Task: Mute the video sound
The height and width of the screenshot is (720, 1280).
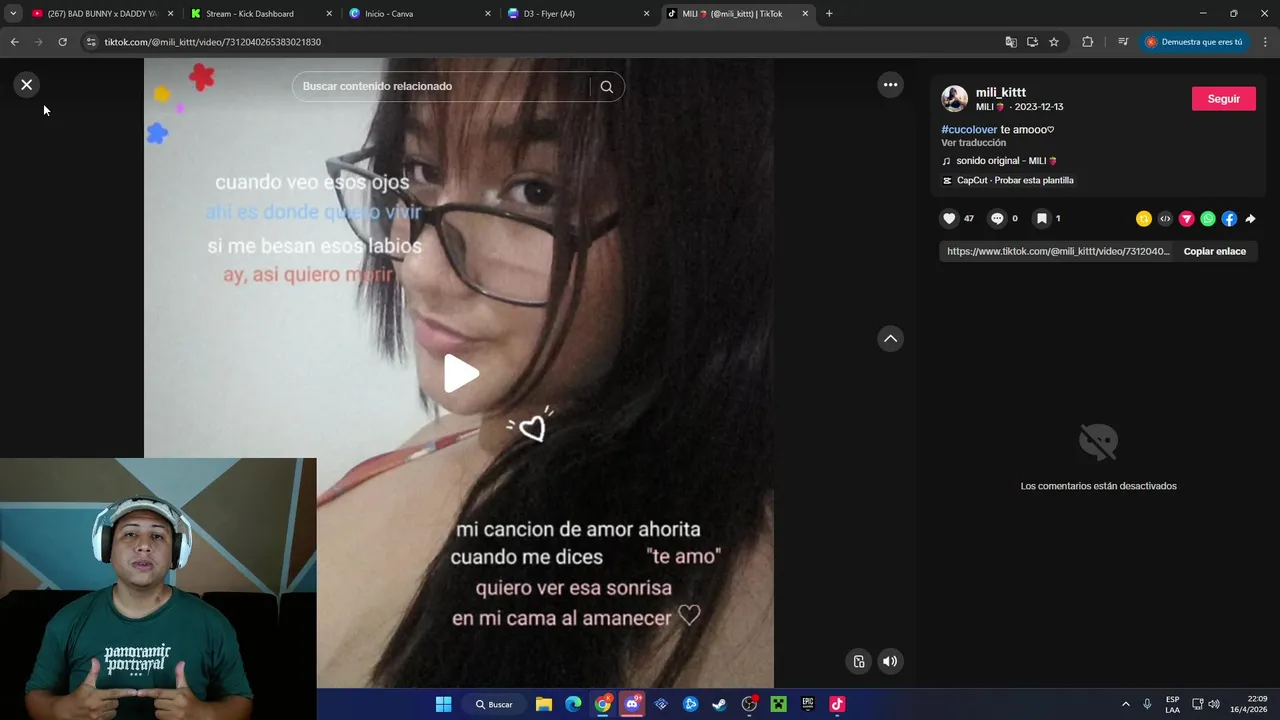Action: coord(890,661)
